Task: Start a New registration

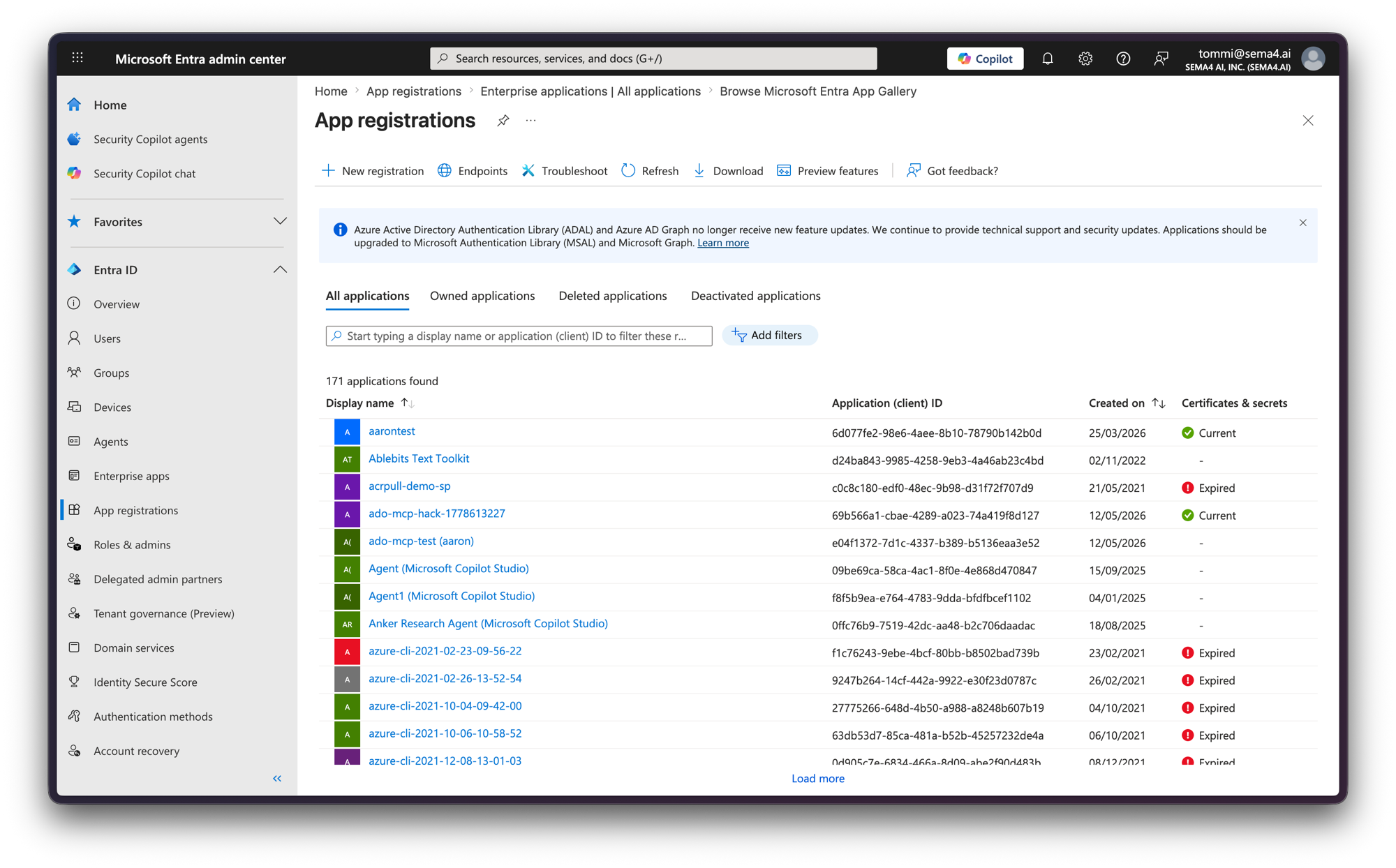Action: 373,171
